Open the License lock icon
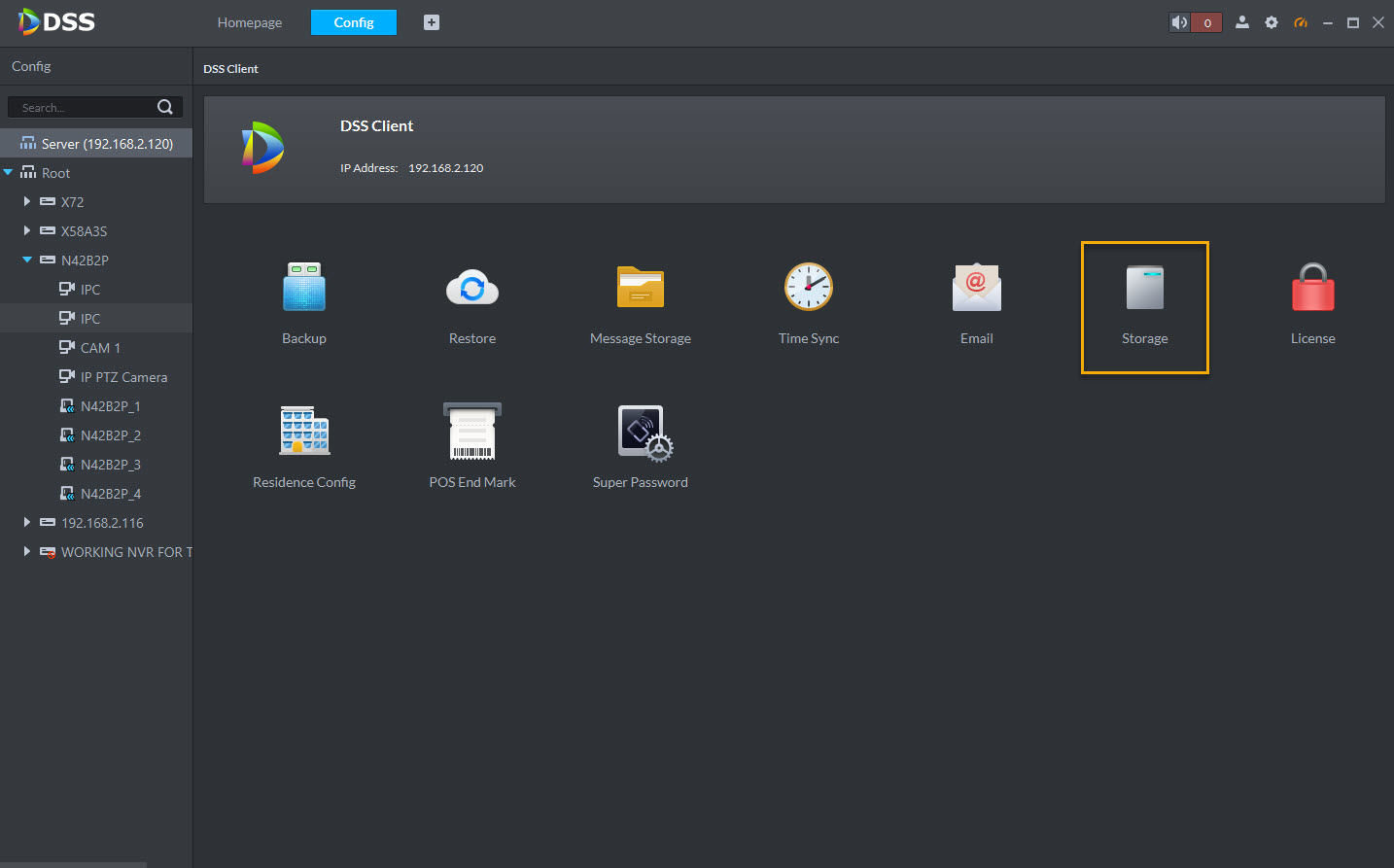This screenshot has height=868, width=1394. tap(1313, 287)
